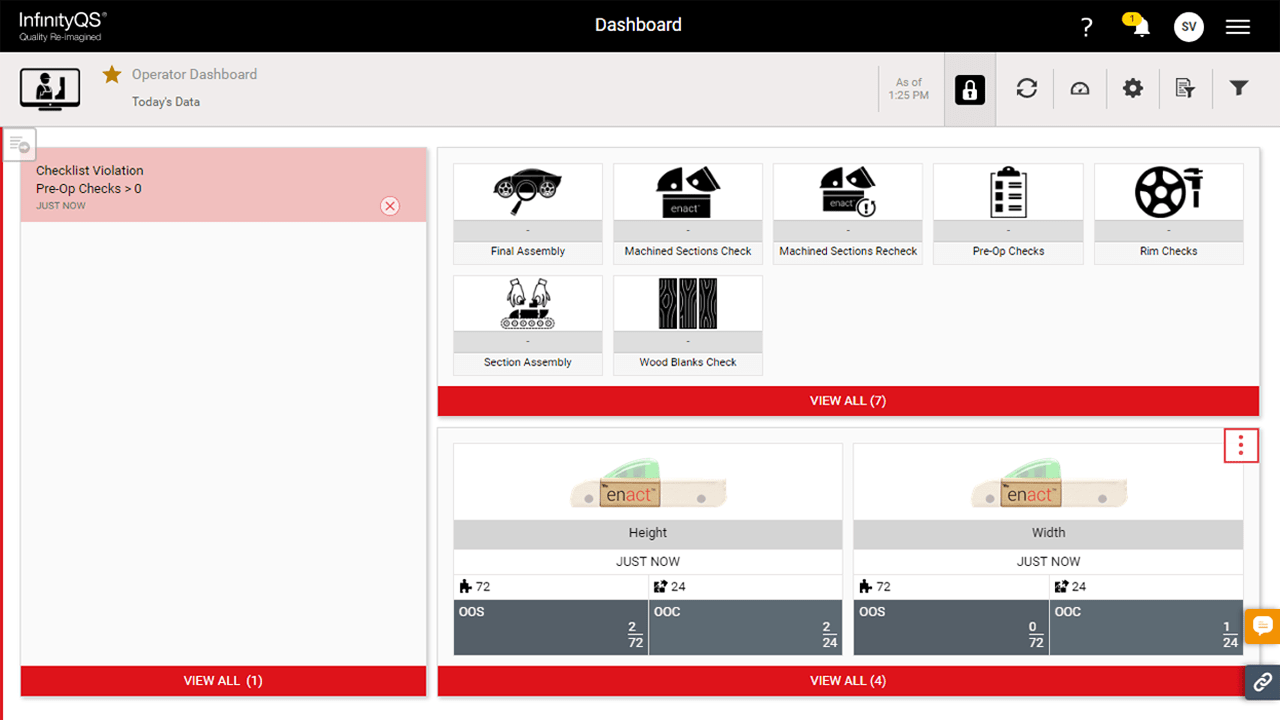The image size is (1280, 720).
Task: Open the filter funnel icon
Action: click(1239, 89)
